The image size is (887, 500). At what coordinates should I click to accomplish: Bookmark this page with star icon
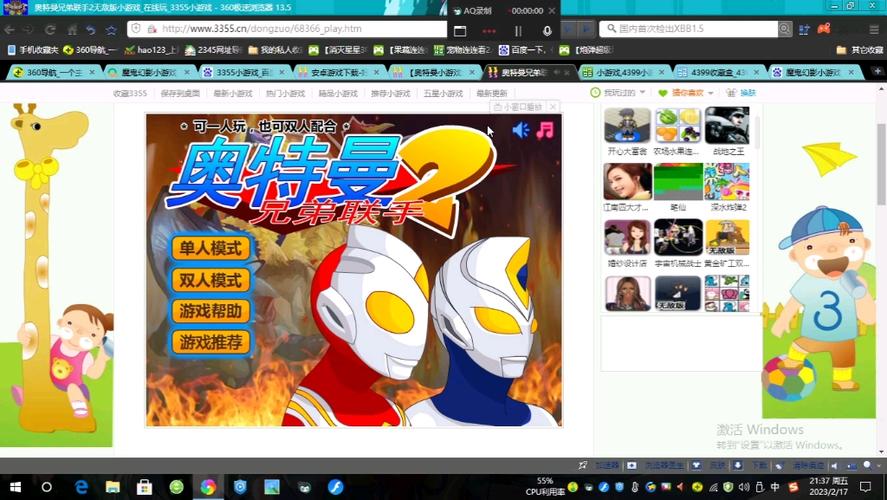pos(111,29)
